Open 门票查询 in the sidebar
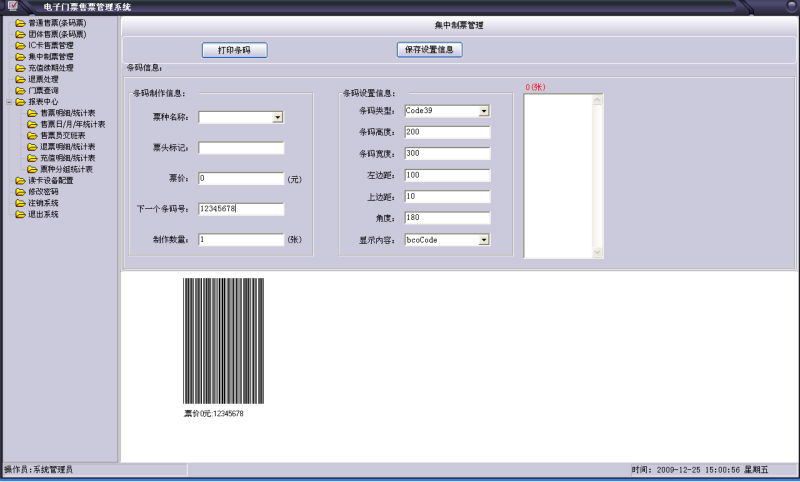Viewport: 800px width, 482px height. click(x=43, y=90)
